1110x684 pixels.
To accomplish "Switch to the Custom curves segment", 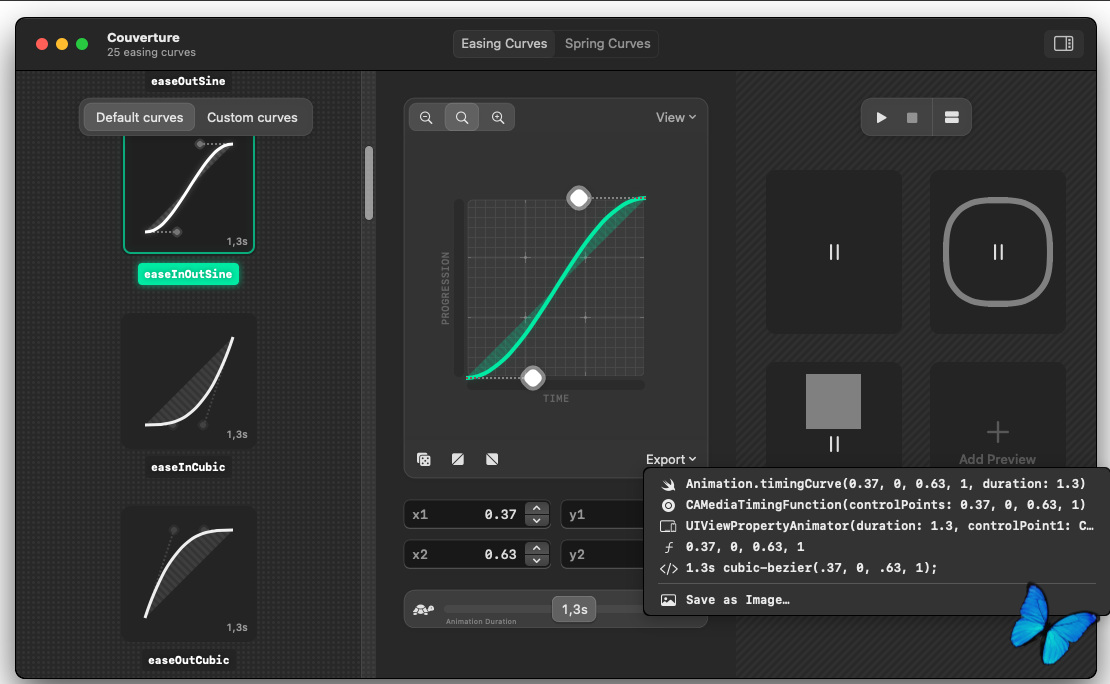I will click(x=252, y=118).
